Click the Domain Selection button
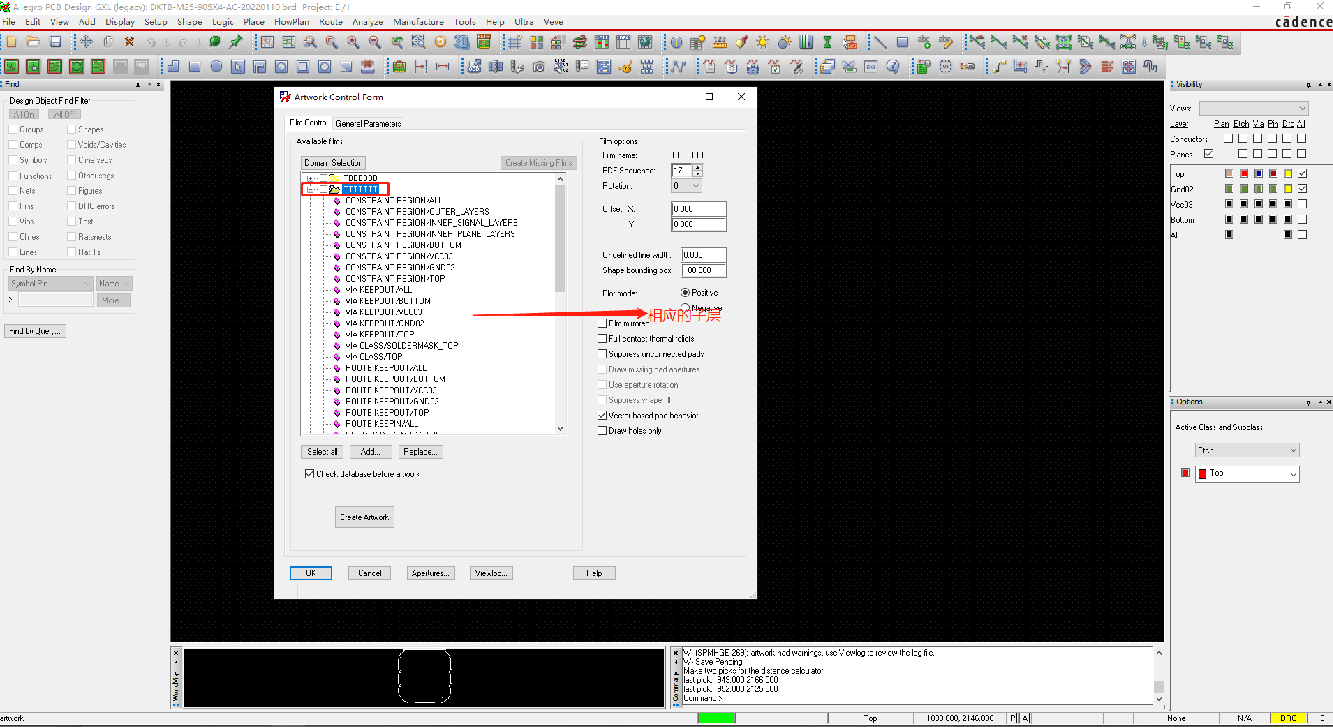Screen dimensions: 1333x727 pyautogui.click(x=333, y=162)
